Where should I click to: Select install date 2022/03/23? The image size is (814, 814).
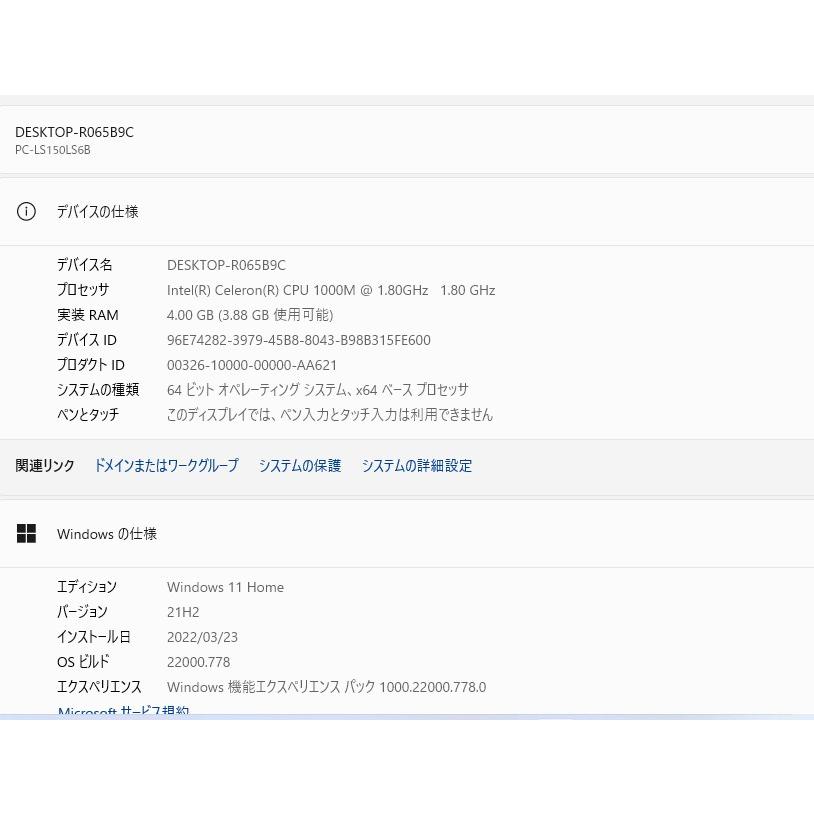pyautogui.click(x=202, y=637)
